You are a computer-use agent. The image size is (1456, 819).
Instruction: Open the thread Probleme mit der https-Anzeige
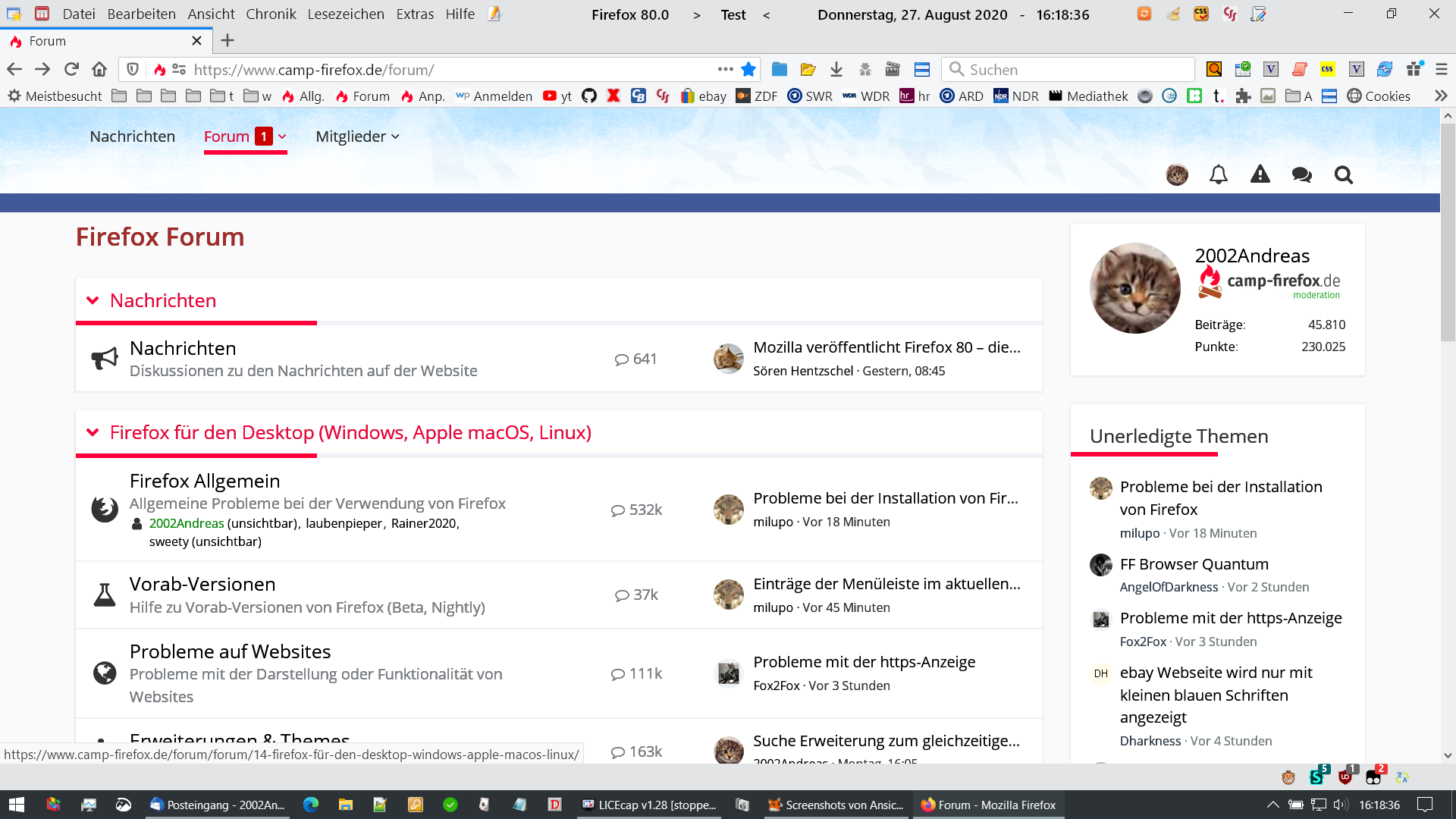863,661
